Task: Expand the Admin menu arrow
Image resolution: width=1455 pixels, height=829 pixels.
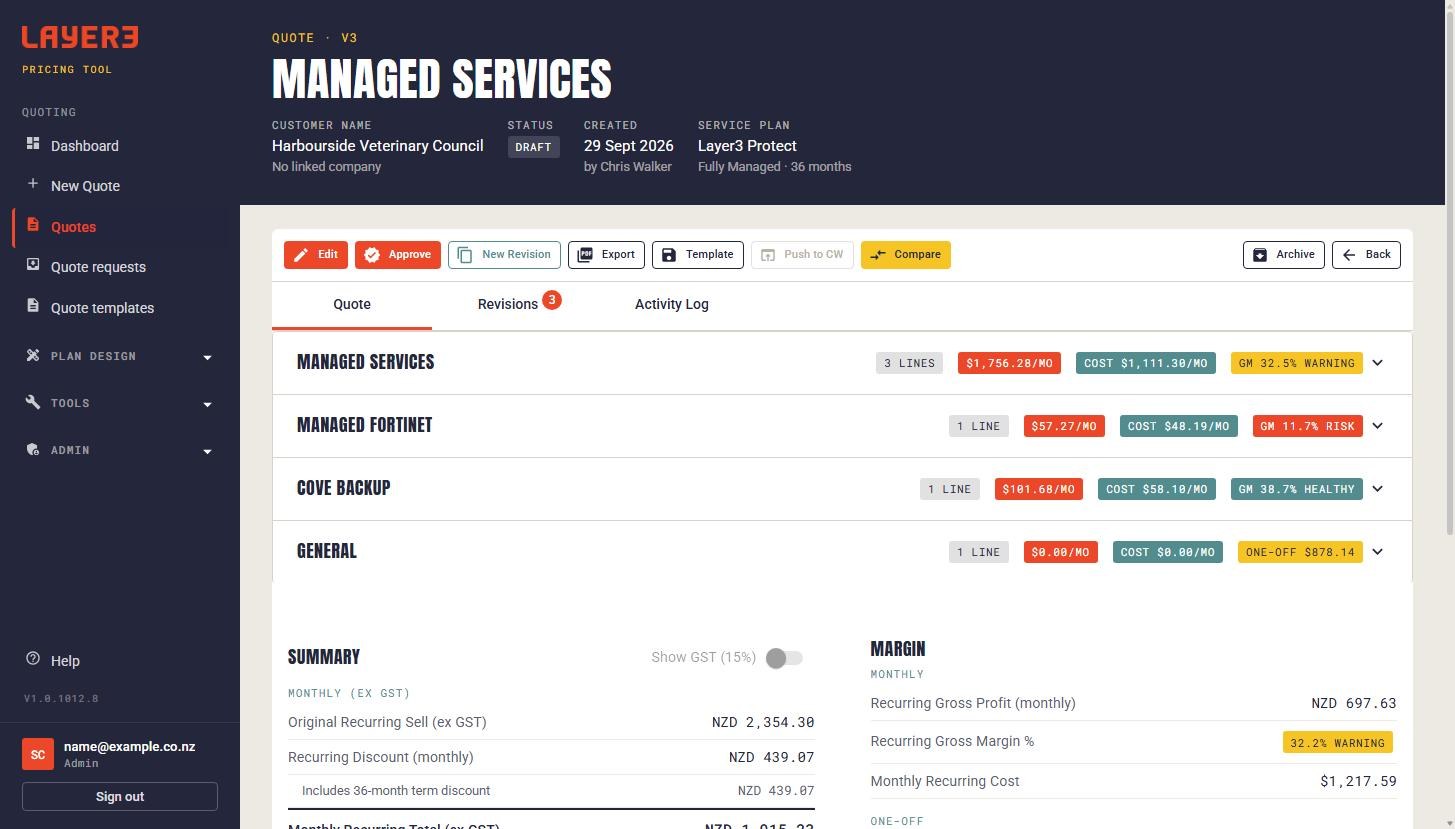Action: click(207, 451)
